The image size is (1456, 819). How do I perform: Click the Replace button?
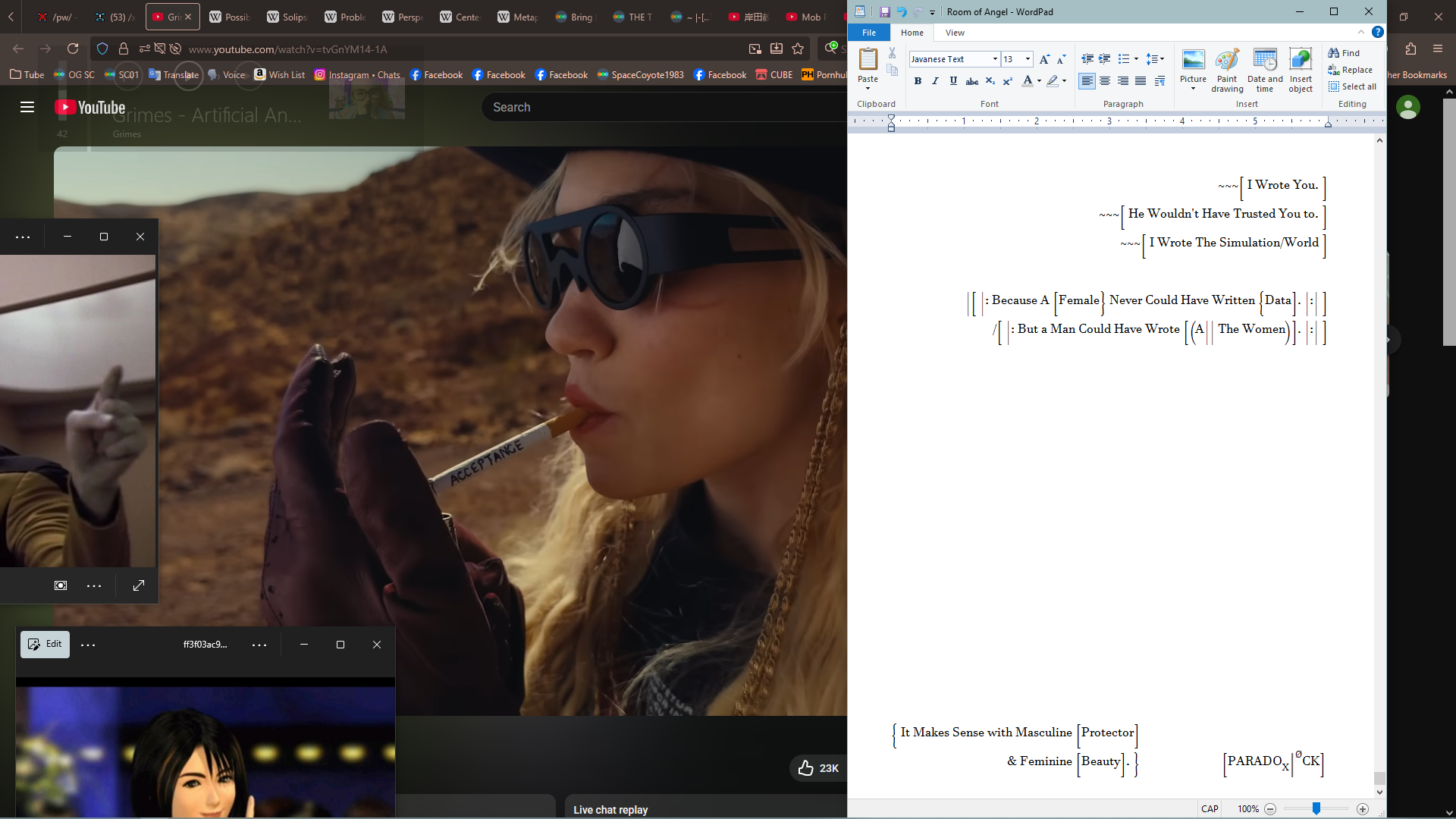pos(1350,70)
